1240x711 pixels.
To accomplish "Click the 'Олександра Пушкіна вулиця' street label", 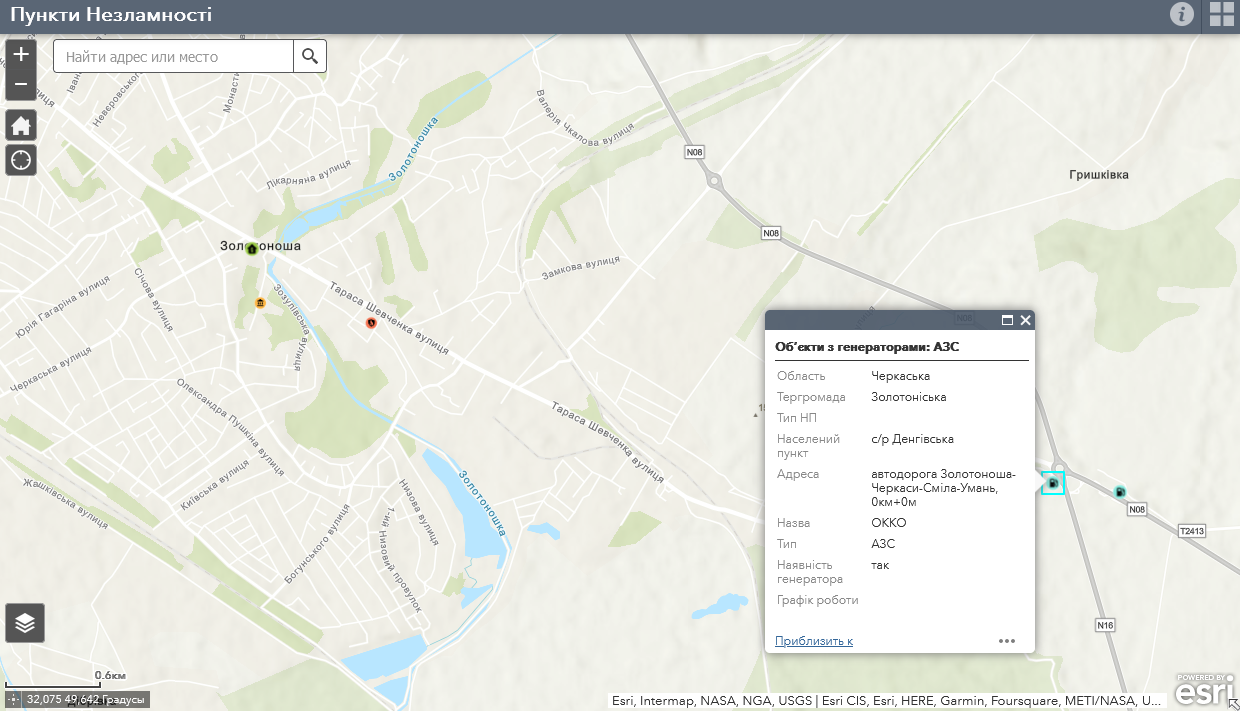I will 231,426.
